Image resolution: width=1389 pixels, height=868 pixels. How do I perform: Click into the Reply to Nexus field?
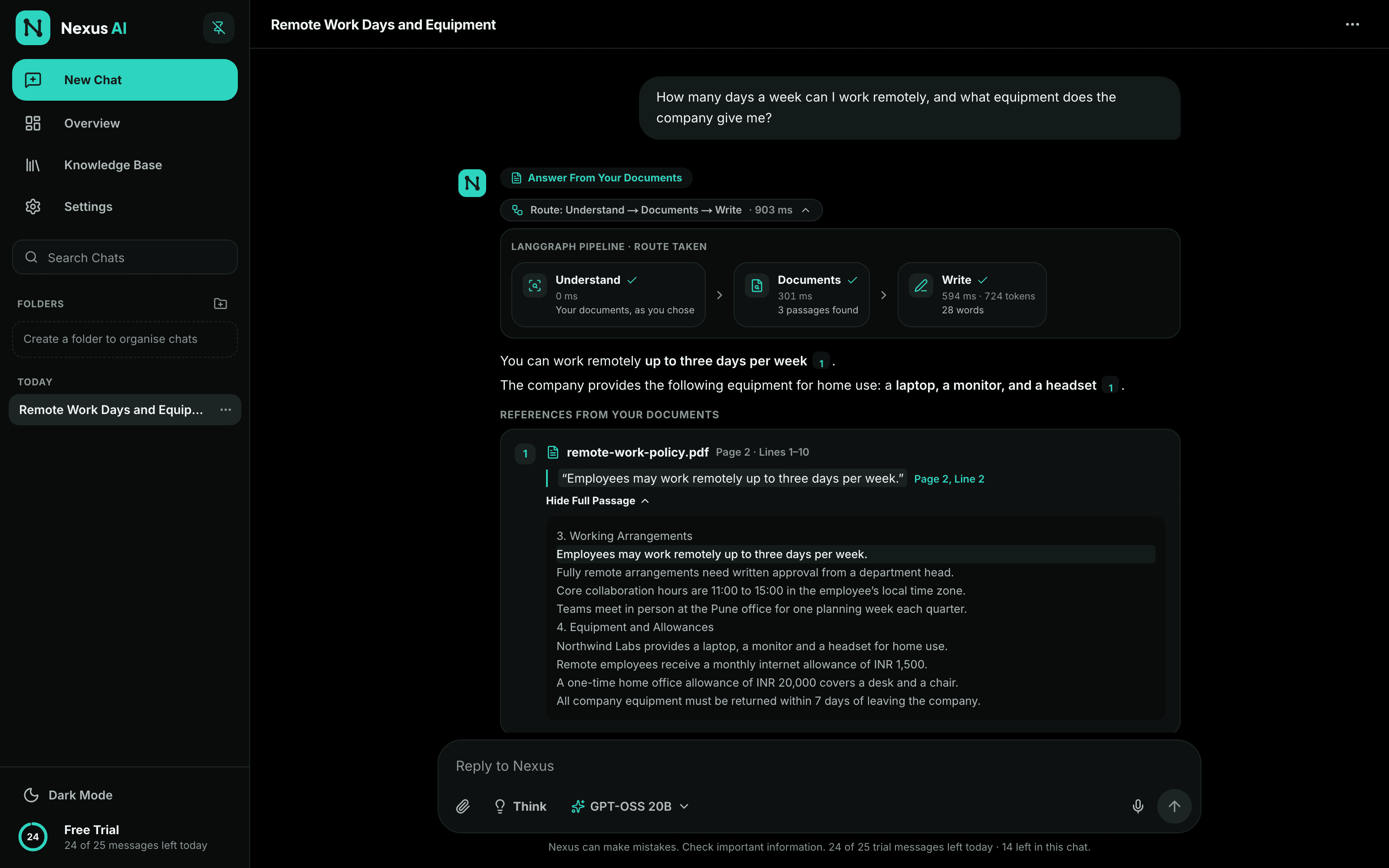tap(819, 766)
